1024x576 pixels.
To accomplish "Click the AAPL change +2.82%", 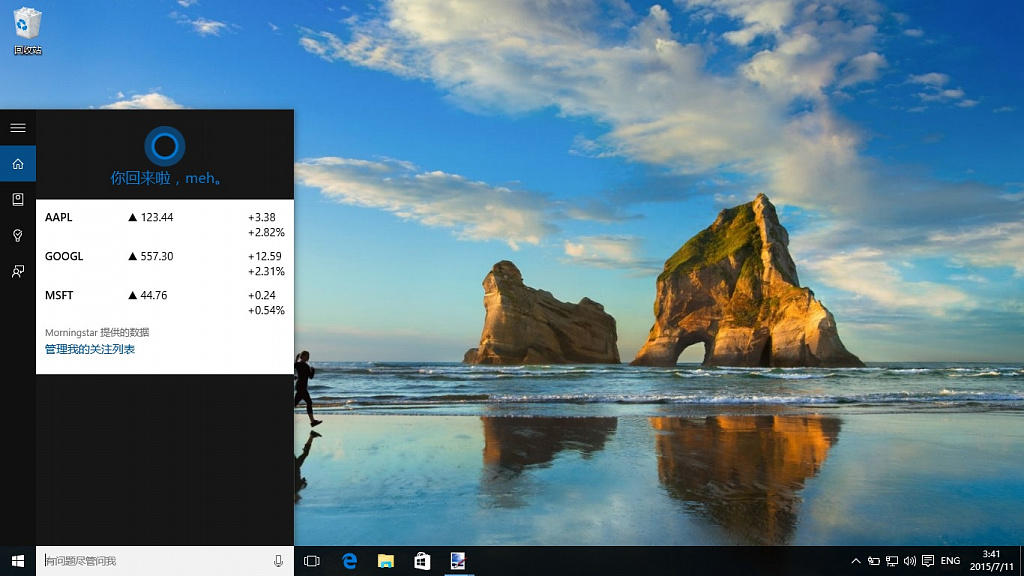I will (266, 232).
